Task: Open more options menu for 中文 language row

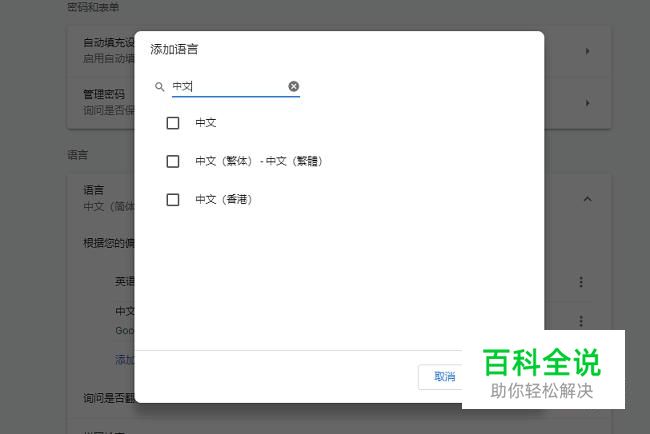Action: click(x=581, y=321)
